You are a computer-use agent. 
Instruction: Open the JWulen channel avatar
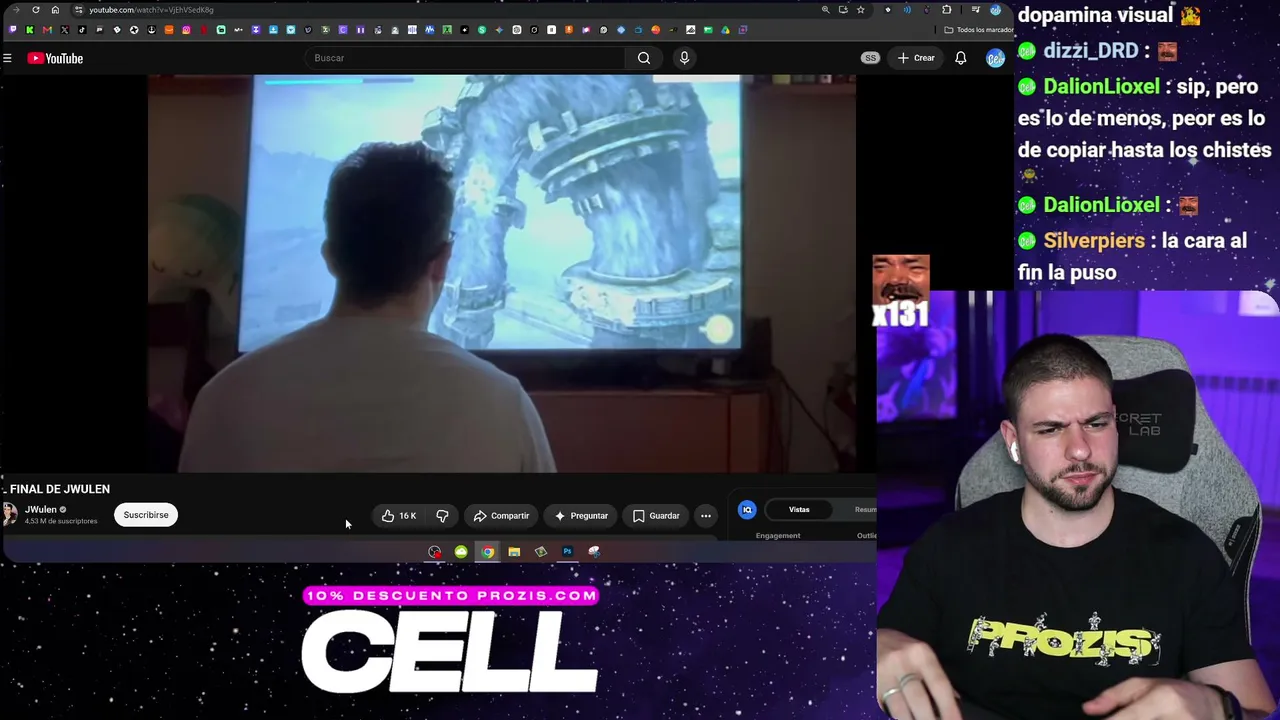coord(10,515)
